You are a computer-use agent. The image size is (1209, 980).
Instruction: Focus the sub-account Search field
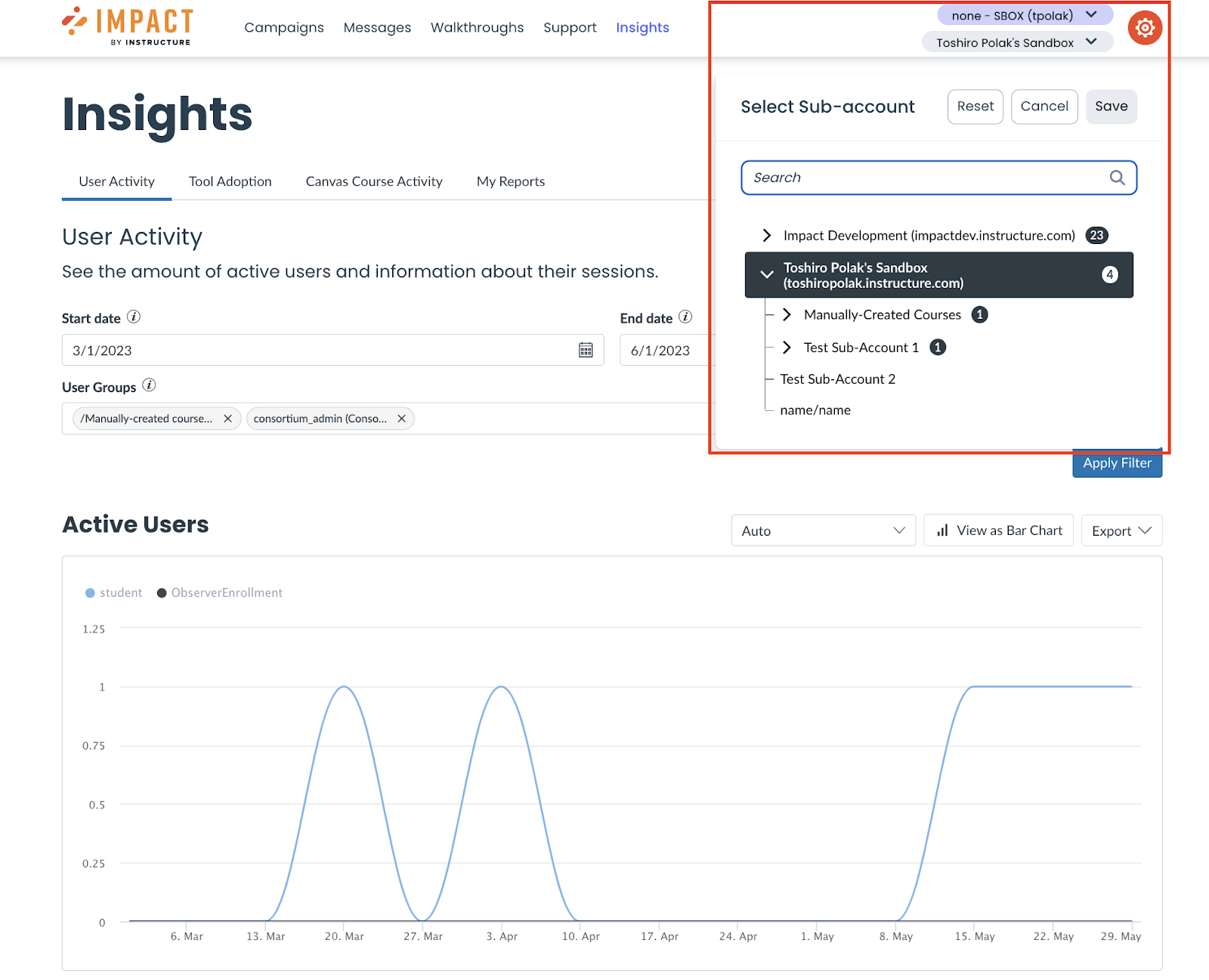[939, 178]
